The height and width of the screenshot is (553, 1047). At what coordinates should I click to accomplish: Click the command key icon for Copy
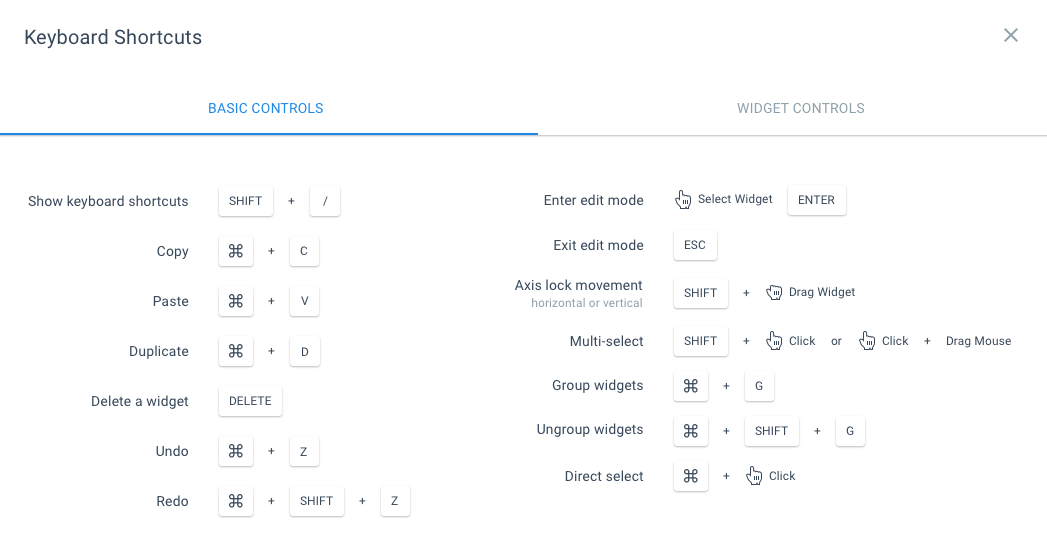[236, 251]
